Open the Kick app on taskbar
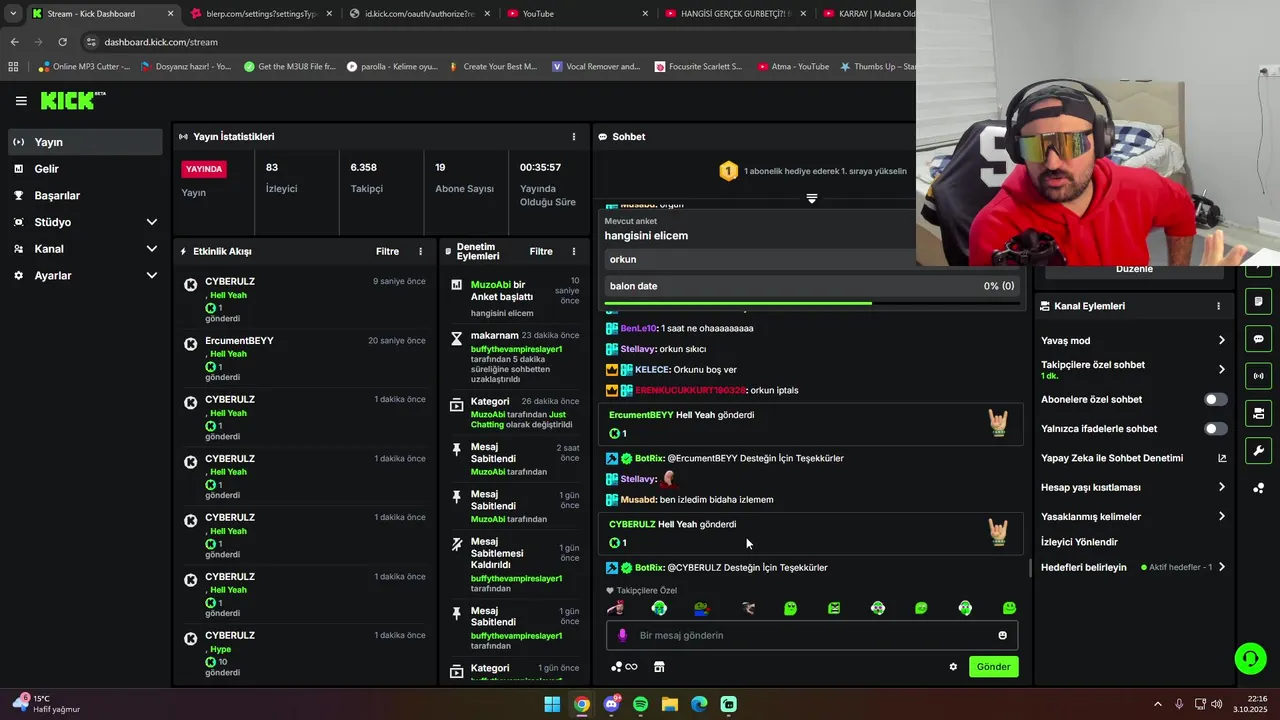 coord(729,704)
